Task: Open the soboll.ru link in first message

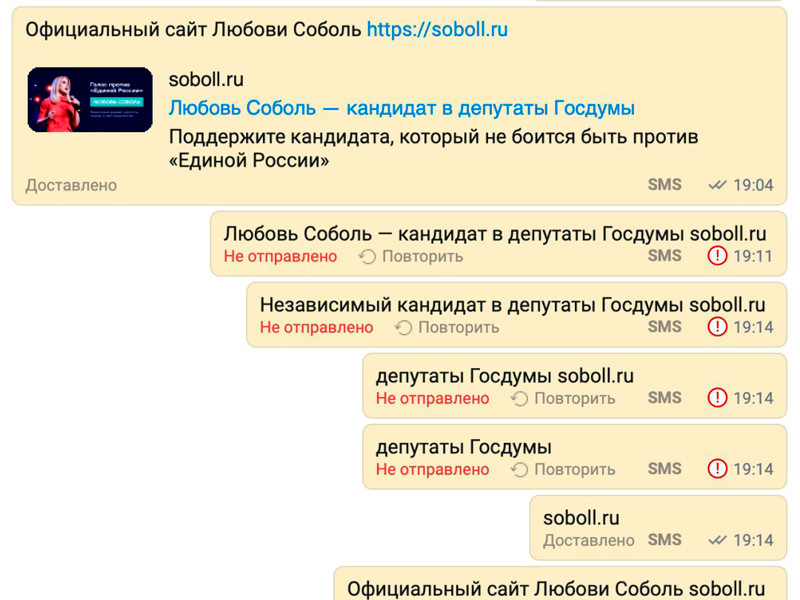Action: 437,30
